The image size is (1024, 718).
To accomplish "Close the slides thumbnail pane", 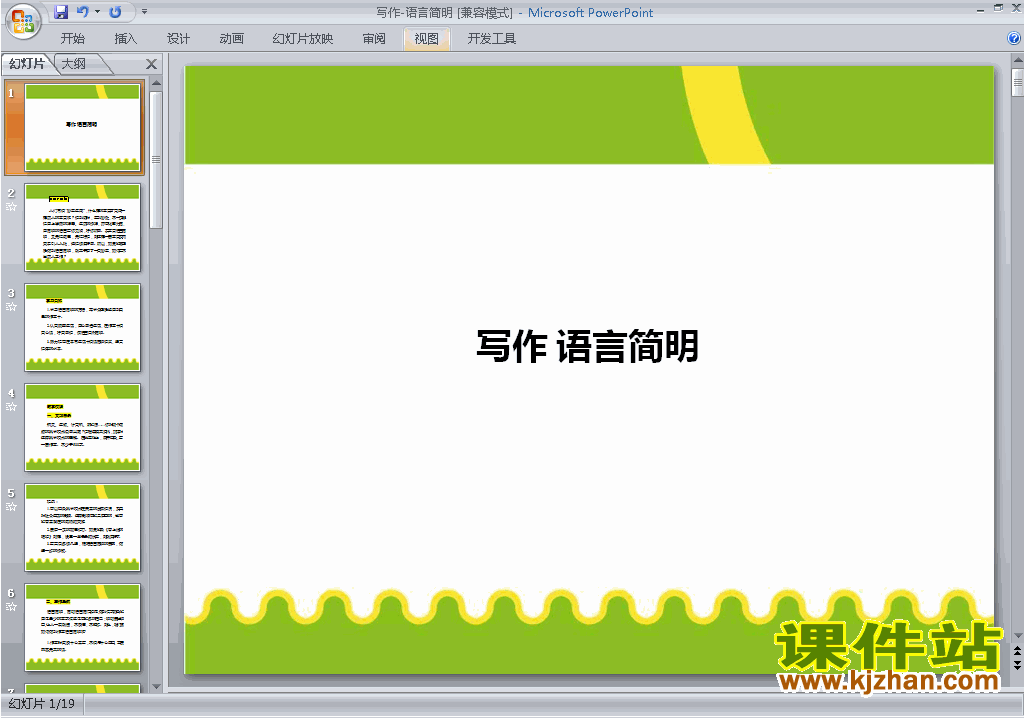I will [x=152, y=64].
